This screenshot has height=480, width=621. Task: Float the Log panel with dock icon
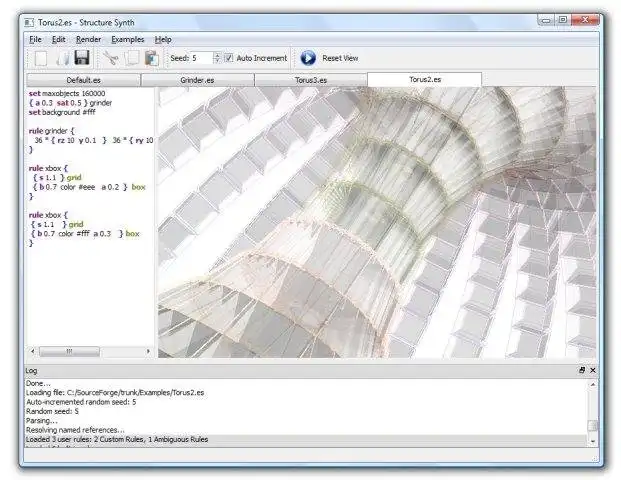[x=582, y=370]
